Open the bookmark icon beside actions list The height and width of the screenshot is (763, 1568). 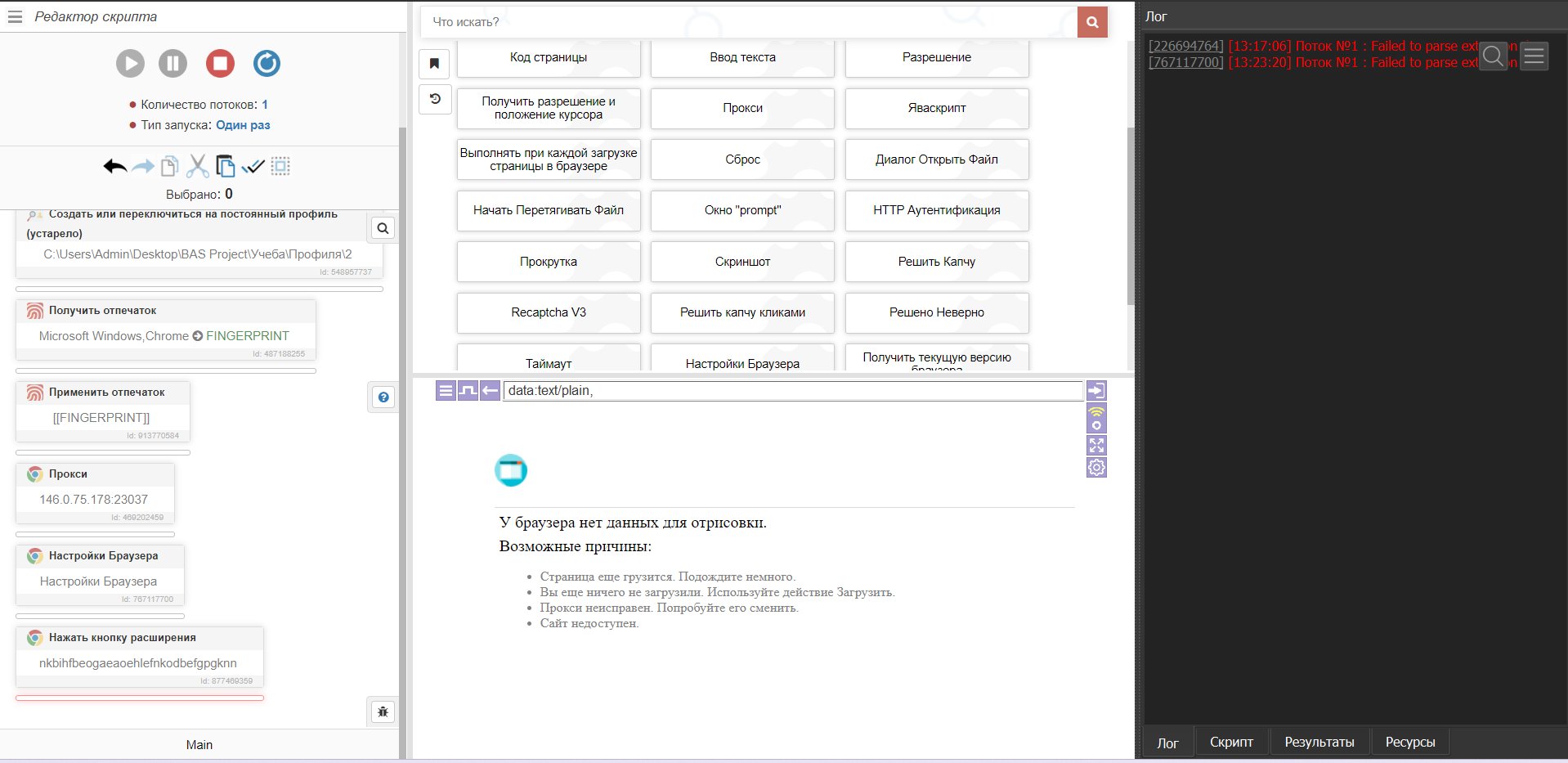pyautogui.click(x=435, y=64)
